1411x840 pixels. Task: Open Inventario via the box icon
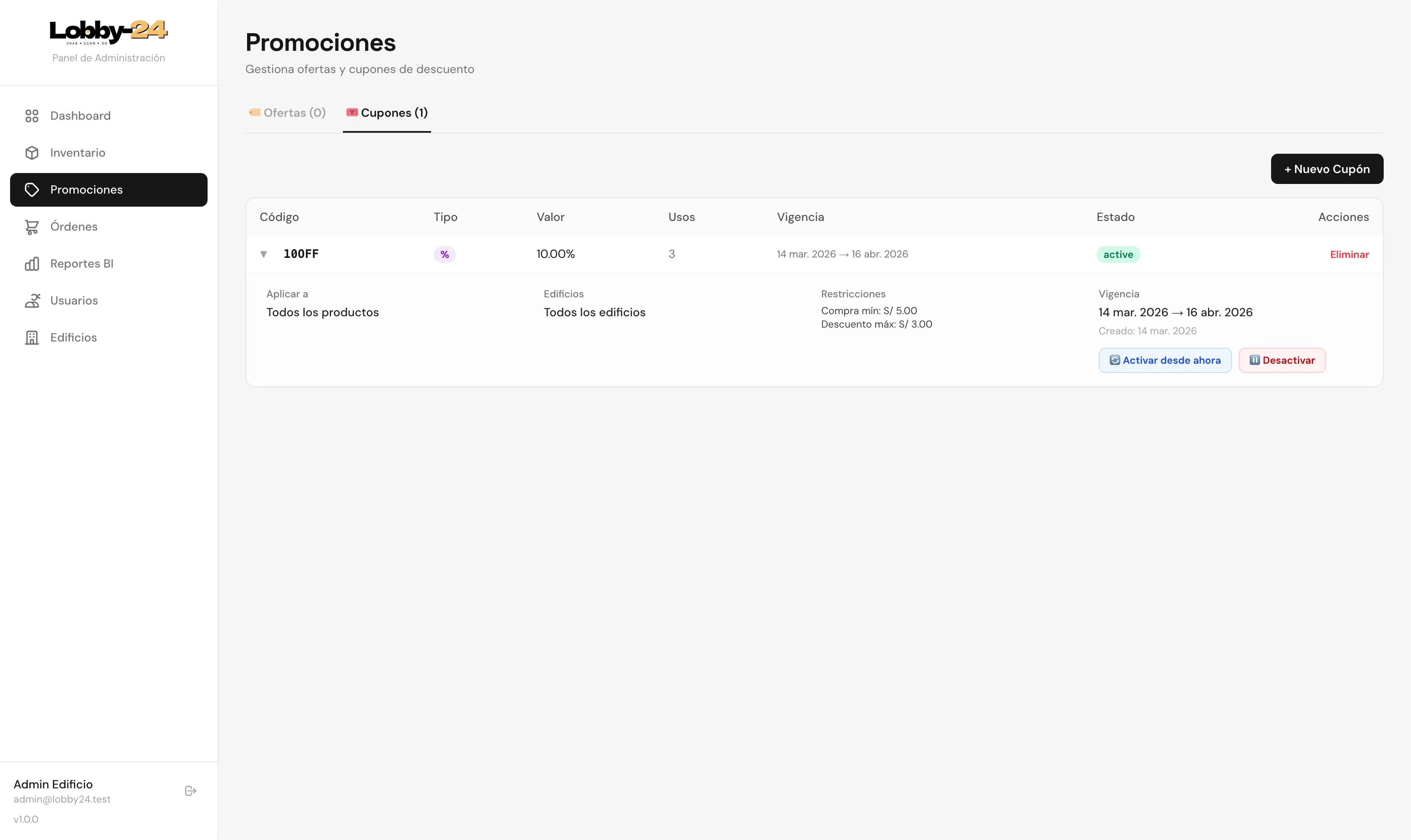click(x=32, y=152)
